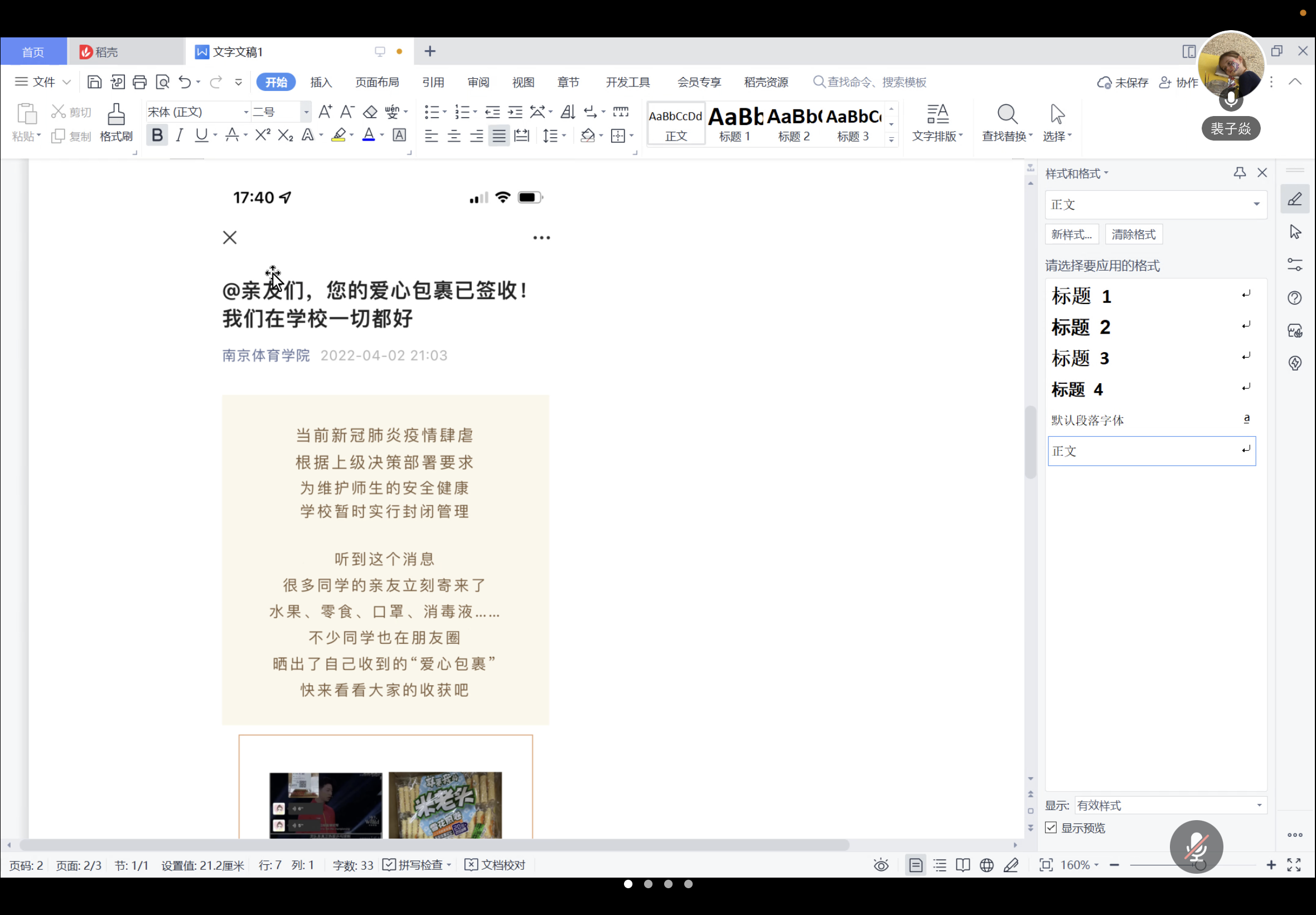Open the 页面布局 ribbon tab

coord(376,82)
